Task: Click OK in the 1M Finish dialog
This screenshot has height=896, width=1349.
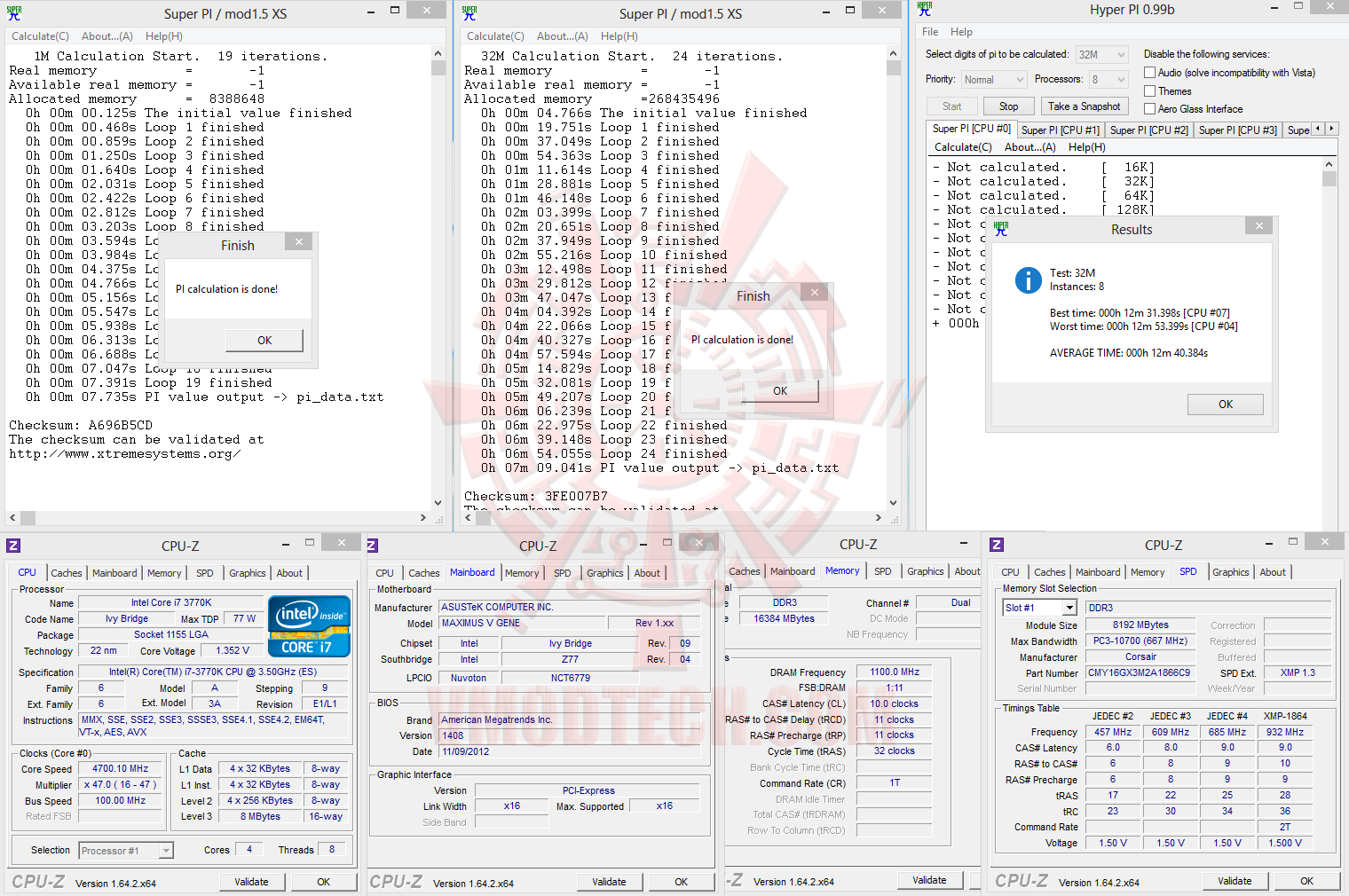Action: (x=264, y=341)
